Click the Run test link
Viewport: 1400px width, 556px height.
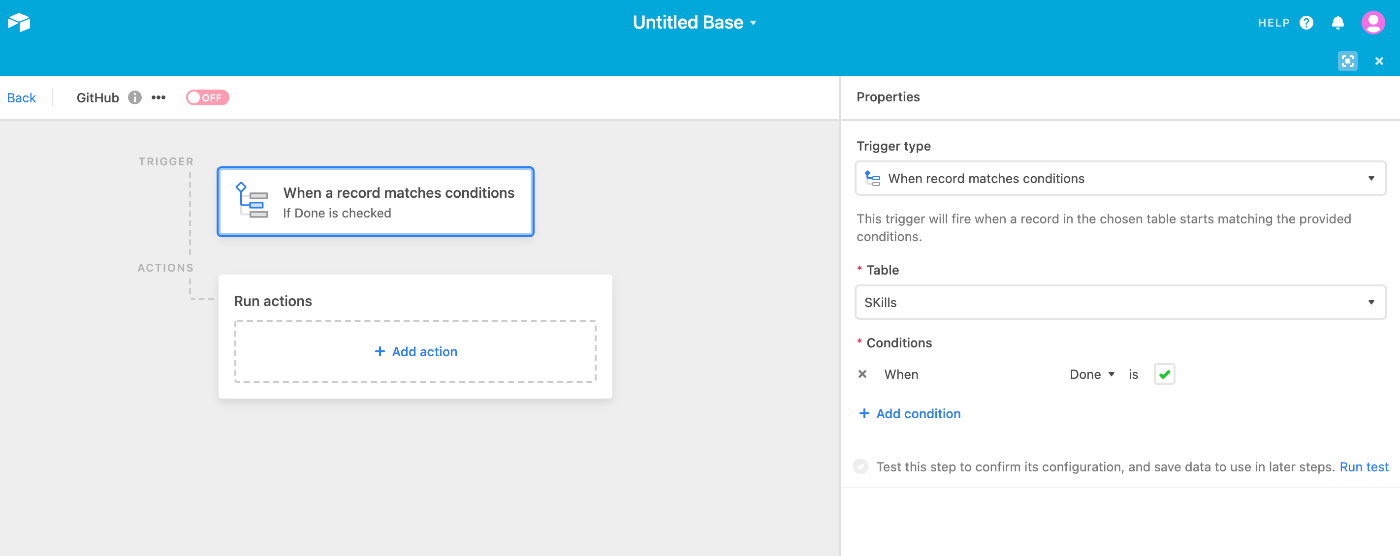click(1364, 467)
